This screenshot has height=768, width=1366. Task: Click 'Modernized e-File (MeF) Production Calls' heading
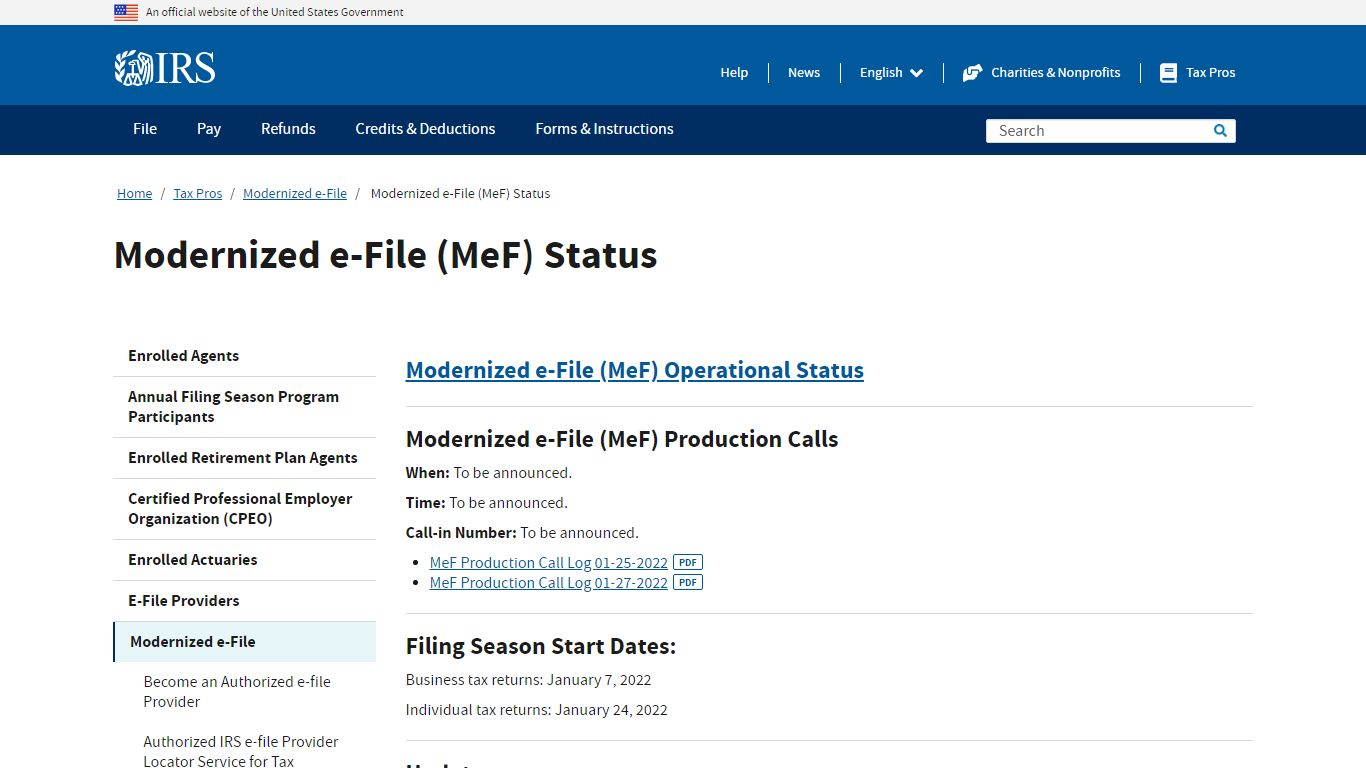(x=622, y=440)
